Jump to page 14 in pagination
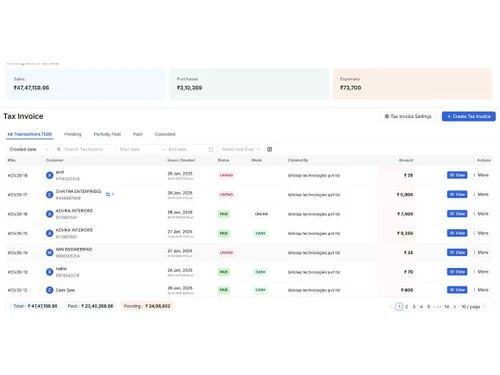The image size is (500, 375). coord(447,307)
